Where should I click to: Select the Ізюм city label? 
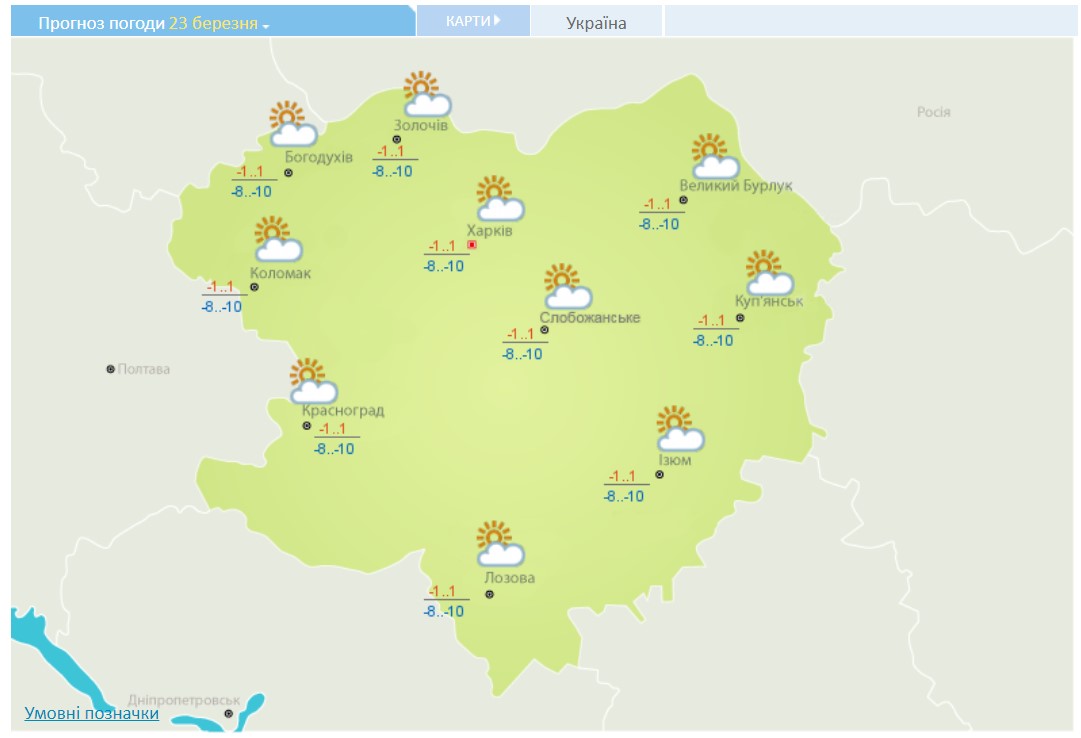click(x=675, y=460)
